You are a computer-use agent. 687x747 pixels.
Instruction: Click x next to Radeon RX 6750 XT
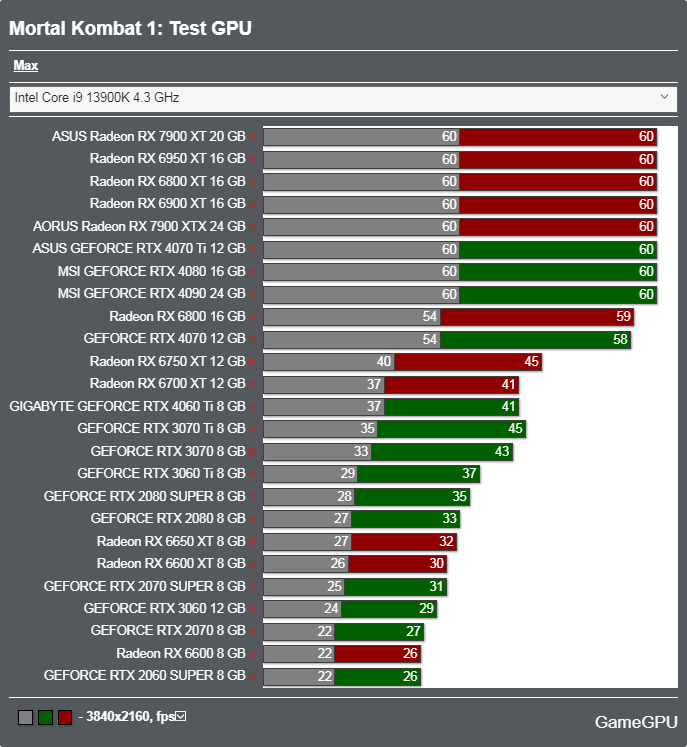click(x=253, y=362)
